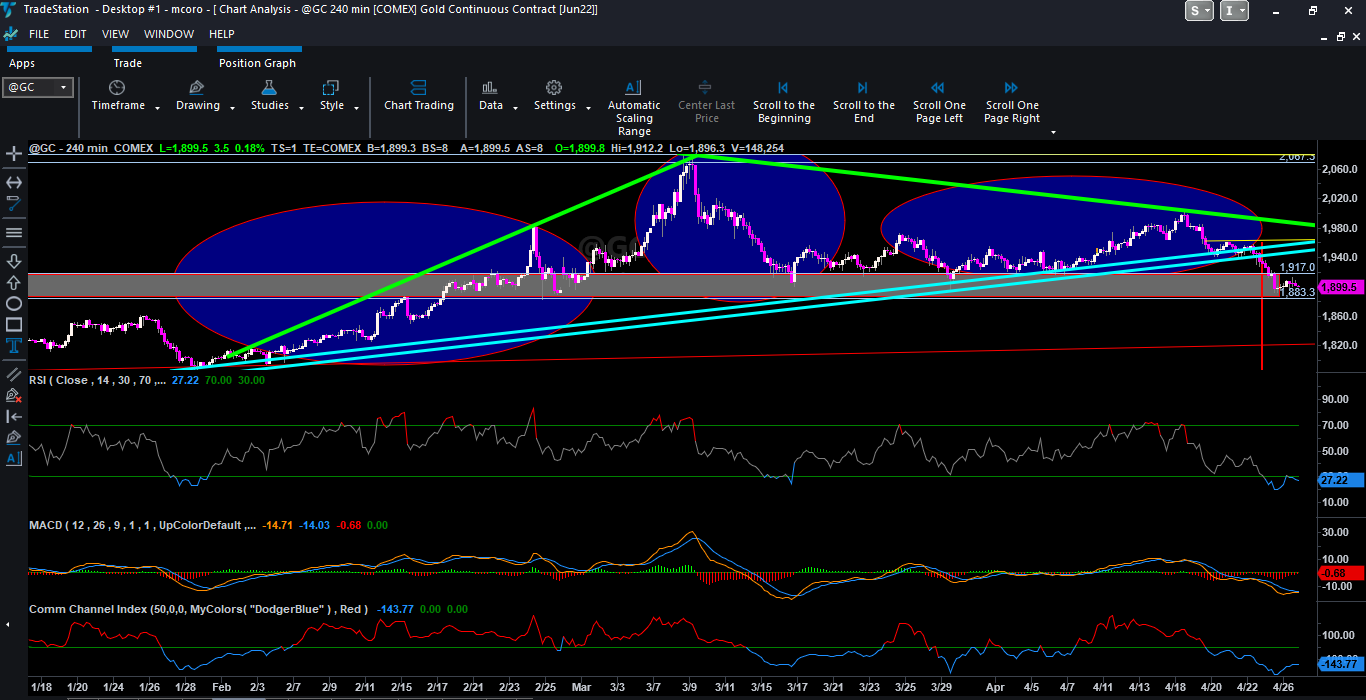Click Scroll One Page Right icon
1366x700 pixels.
pos(1011,88)
